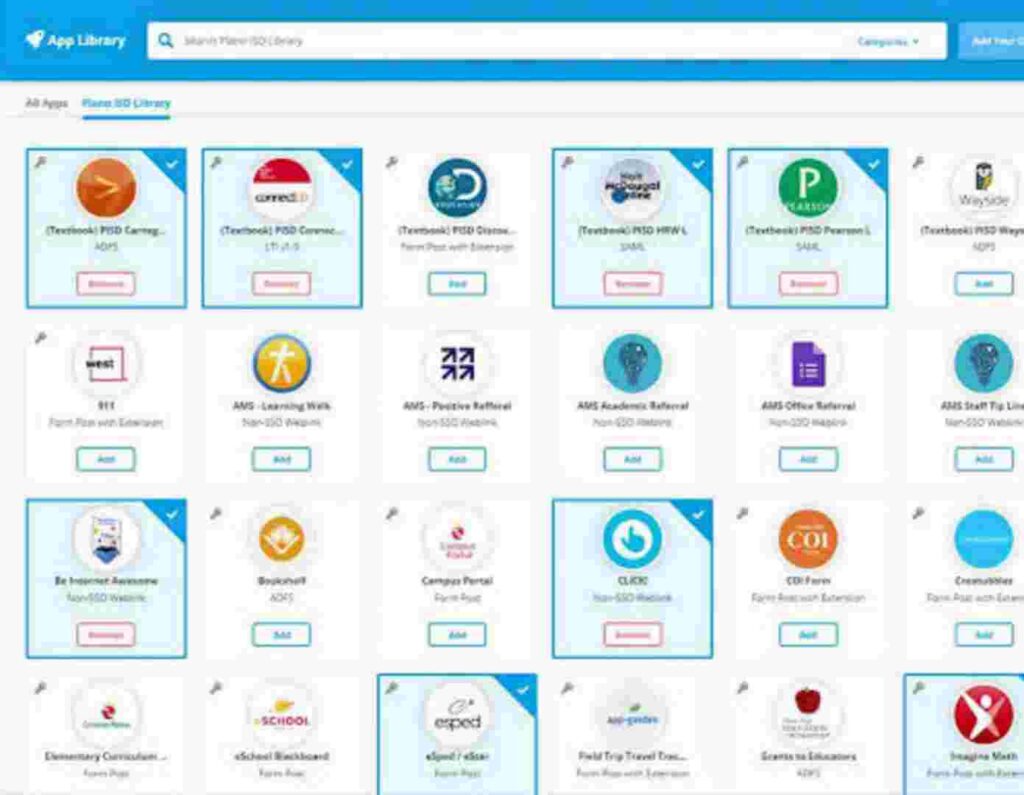
Task: Click the key icon on the 911 card
Action: pos(40,338)
